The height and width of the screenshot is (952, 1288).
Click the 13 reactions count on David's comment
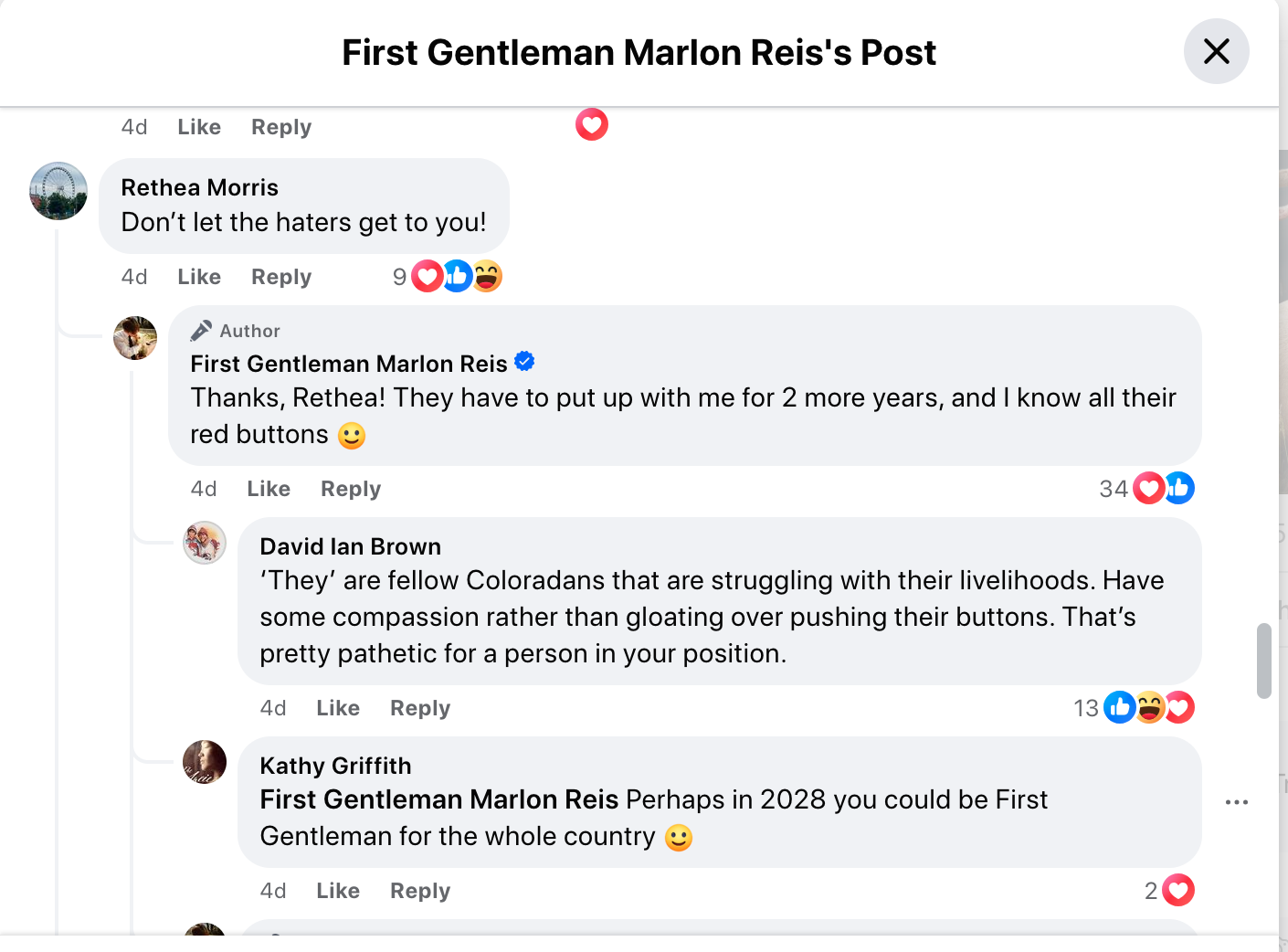1086,707
